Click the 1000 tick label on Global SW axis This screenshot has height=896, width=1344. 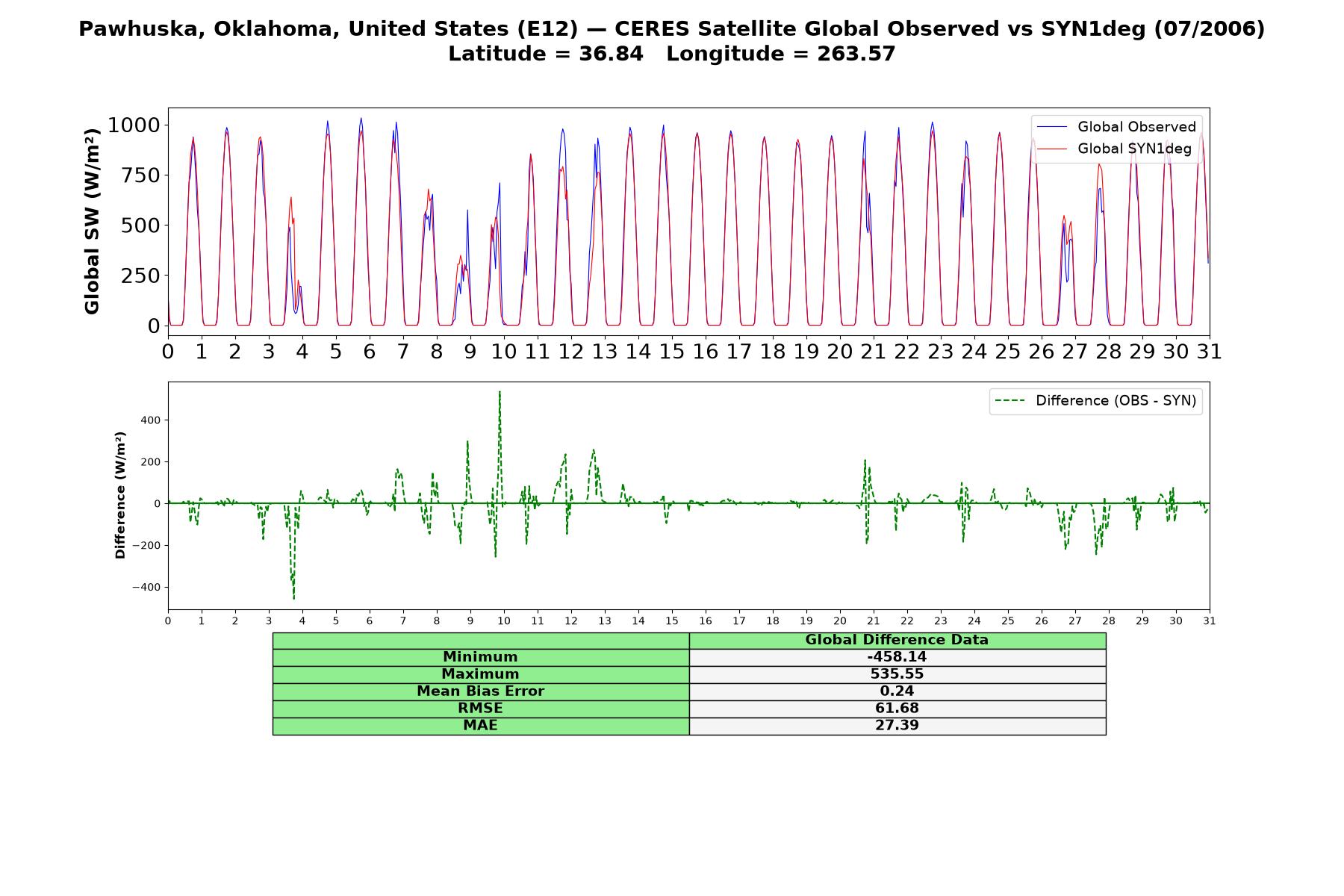click(x=134, y=125)
